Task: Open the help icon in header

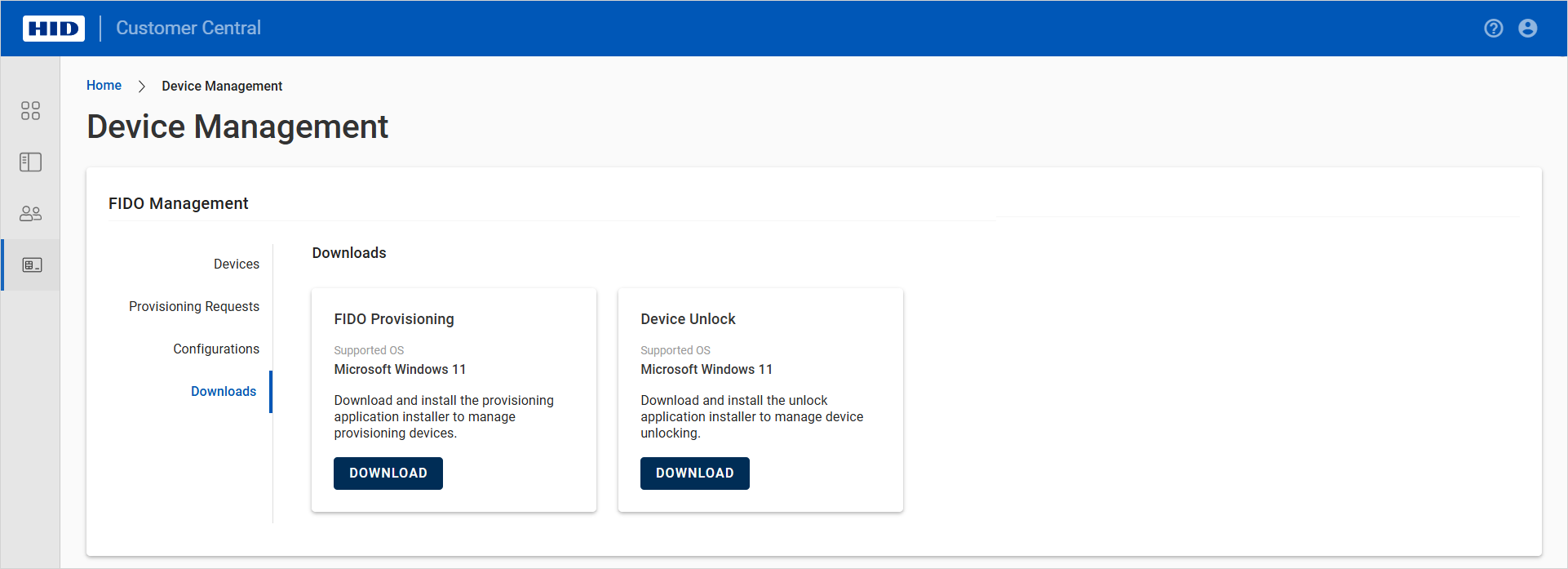Action: (1493, 29)
